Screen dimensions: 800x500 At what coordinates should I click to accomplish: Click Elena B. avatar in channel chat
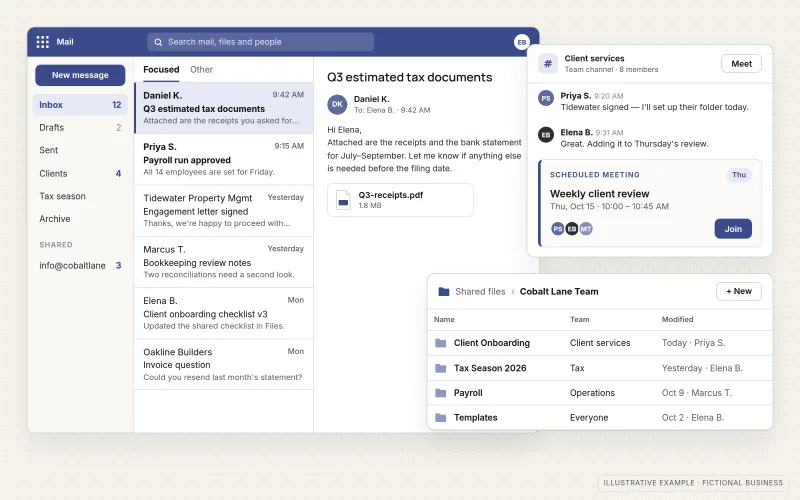point(546,135)
